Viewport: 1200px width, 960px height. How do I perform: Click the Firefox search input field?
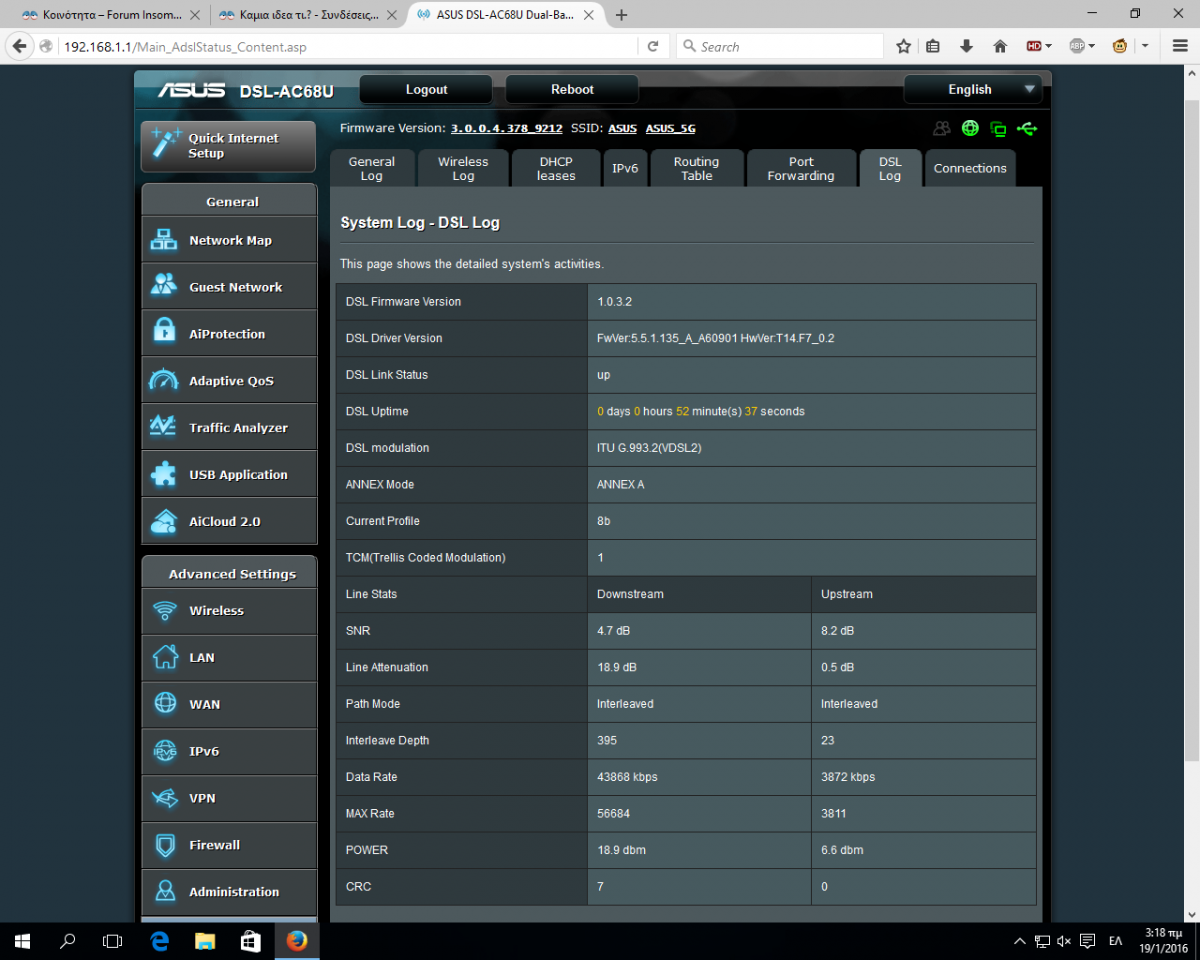point(785,46)
